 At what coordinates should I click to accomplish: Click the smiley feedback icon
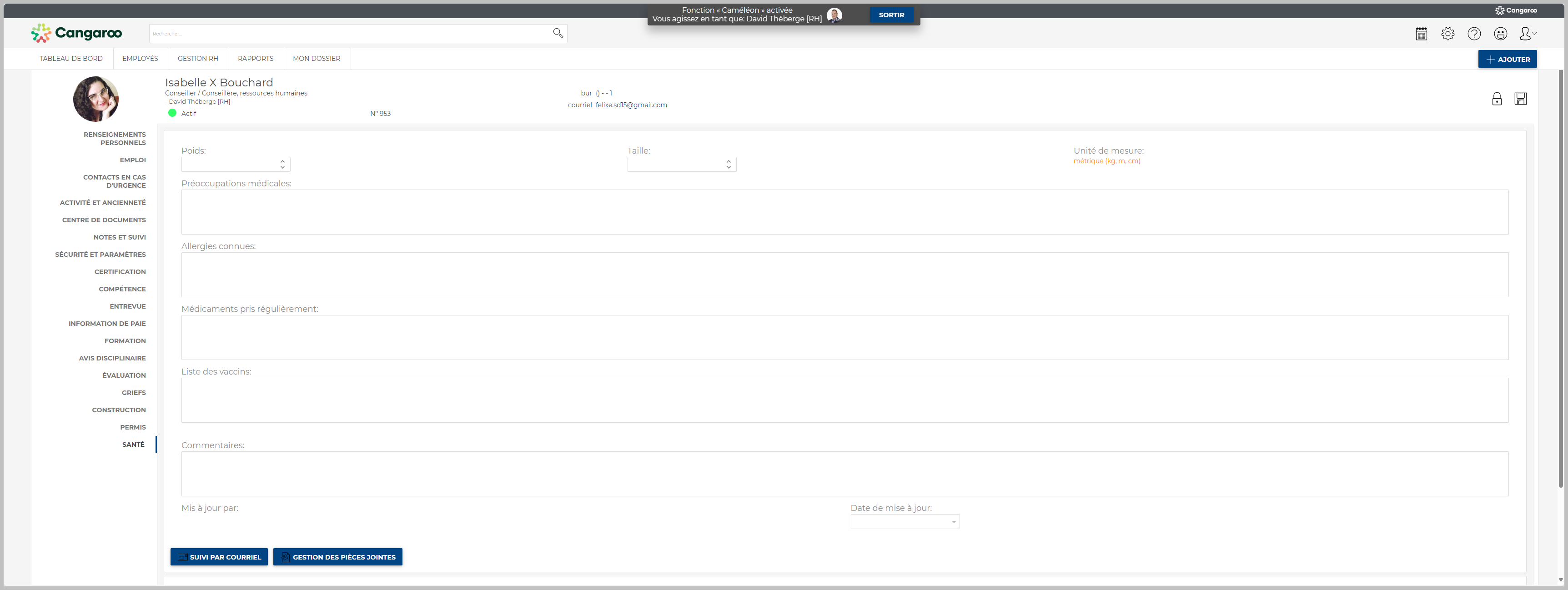1500,34
